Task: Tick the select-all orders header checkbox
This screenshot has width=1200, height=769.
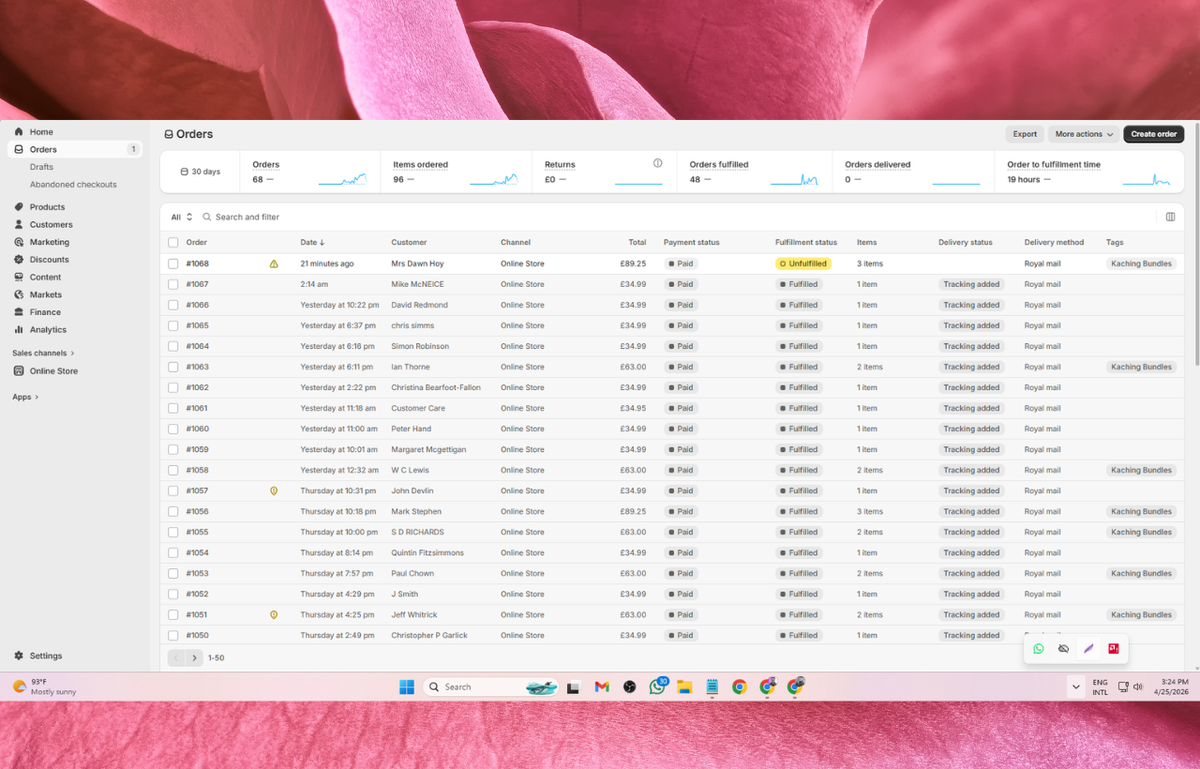Action: 173,243
